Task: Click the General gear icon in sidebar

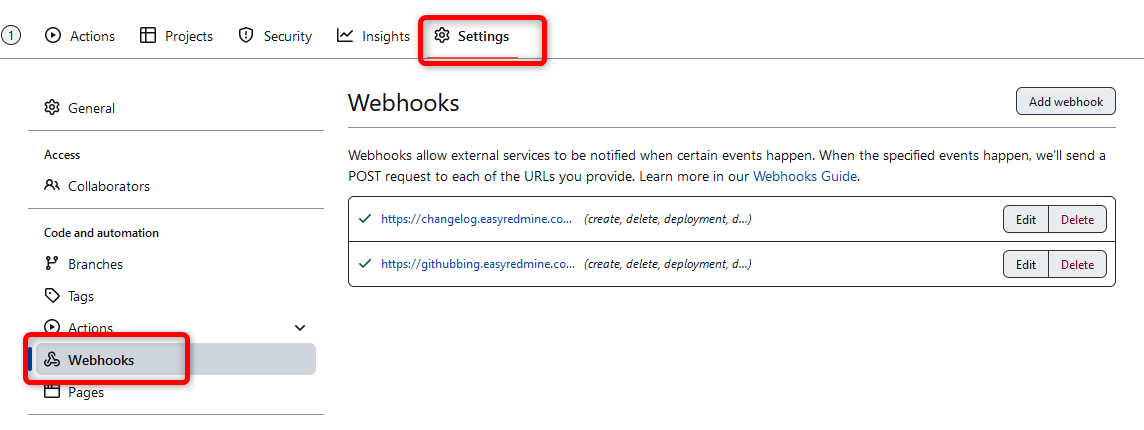Action: (x=51, y=108)
